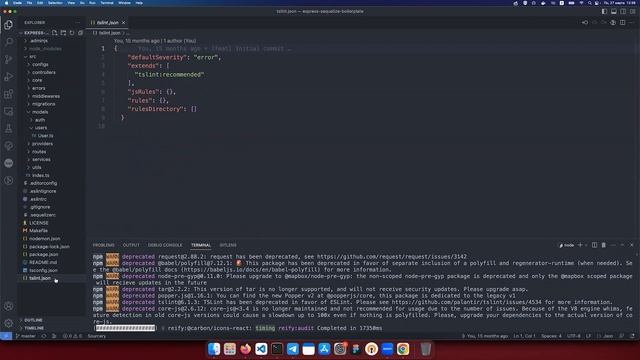Open macOS Spotlight search icon
This screenshot has height=360, width=640.
[x=590, y=3]
